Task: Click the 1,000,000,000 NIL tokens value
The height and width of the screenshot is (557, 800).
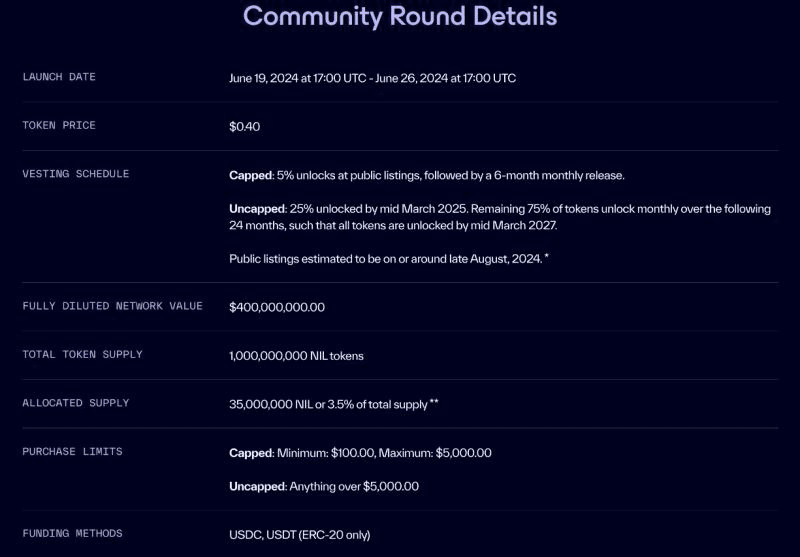Action: tap(297, 355)
